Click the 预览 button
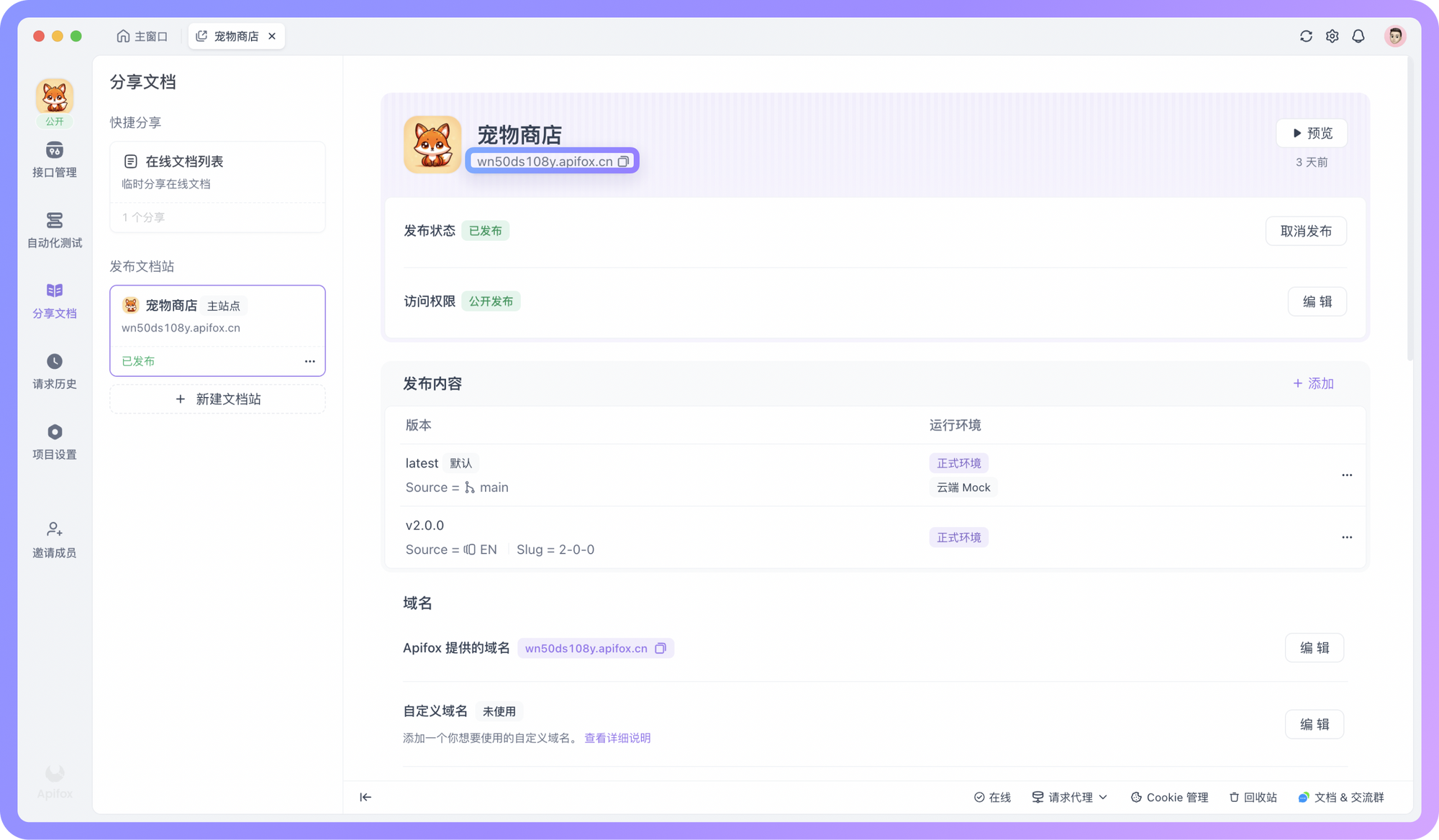This screenshot has height=840, width=1439. coord(1312,133)
